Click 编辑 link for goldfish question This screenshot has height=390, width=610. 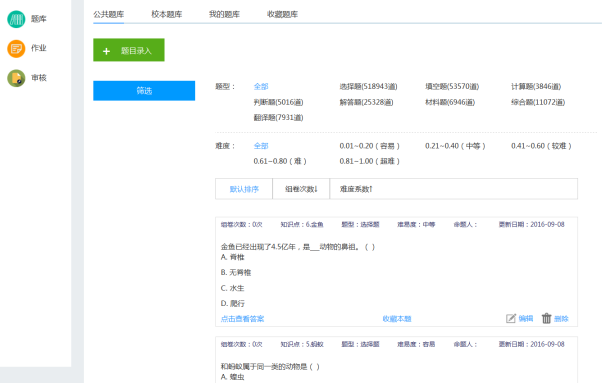526,319
